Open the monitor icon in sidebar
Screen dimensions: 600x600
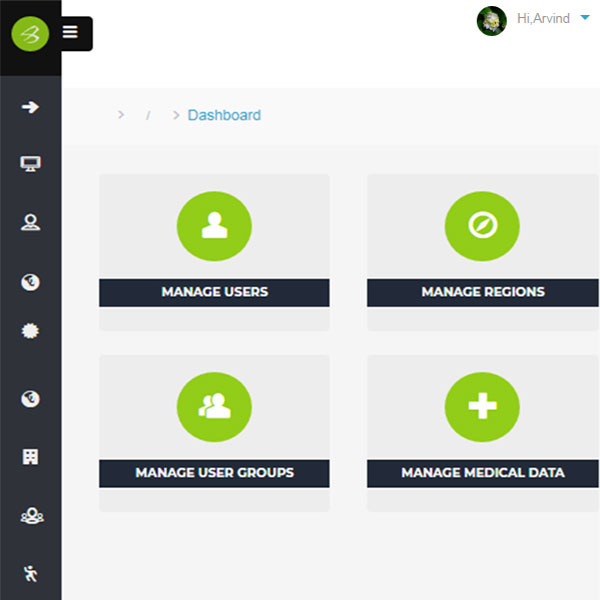tap(30, 164)
